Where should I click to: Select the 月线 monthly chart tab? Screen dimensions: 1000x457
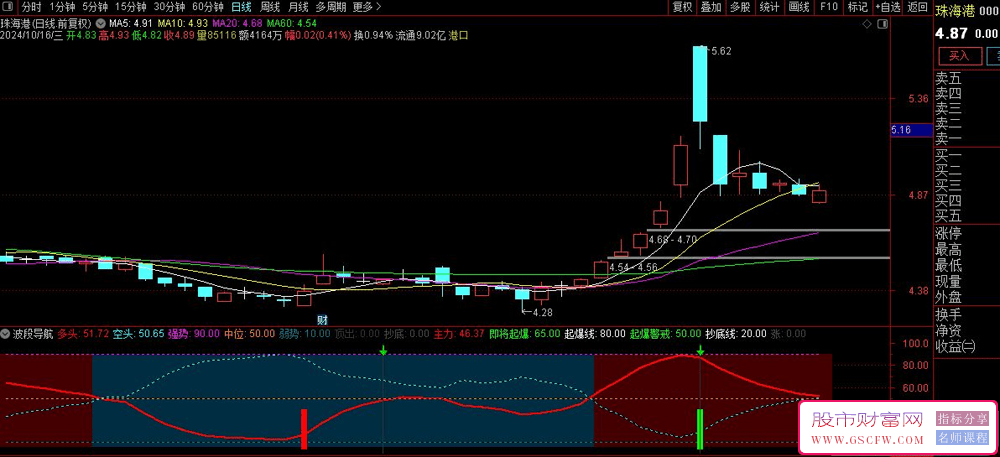(x=298, y=7)
